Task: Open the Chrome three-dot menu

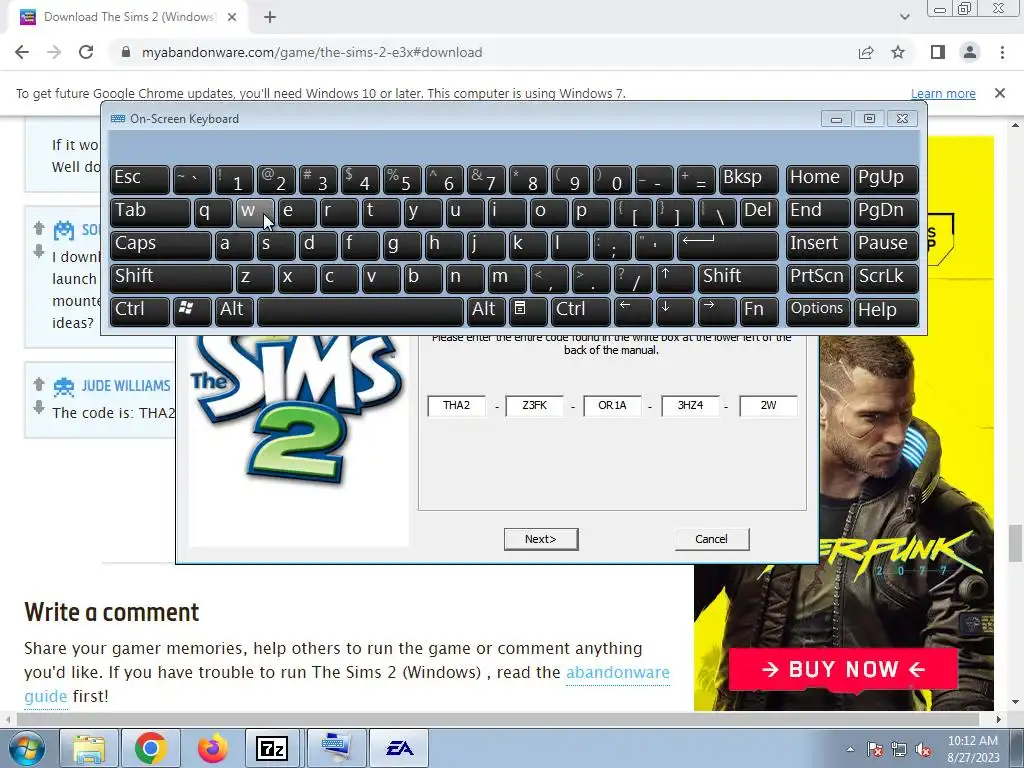Action: pos(1002,52)
